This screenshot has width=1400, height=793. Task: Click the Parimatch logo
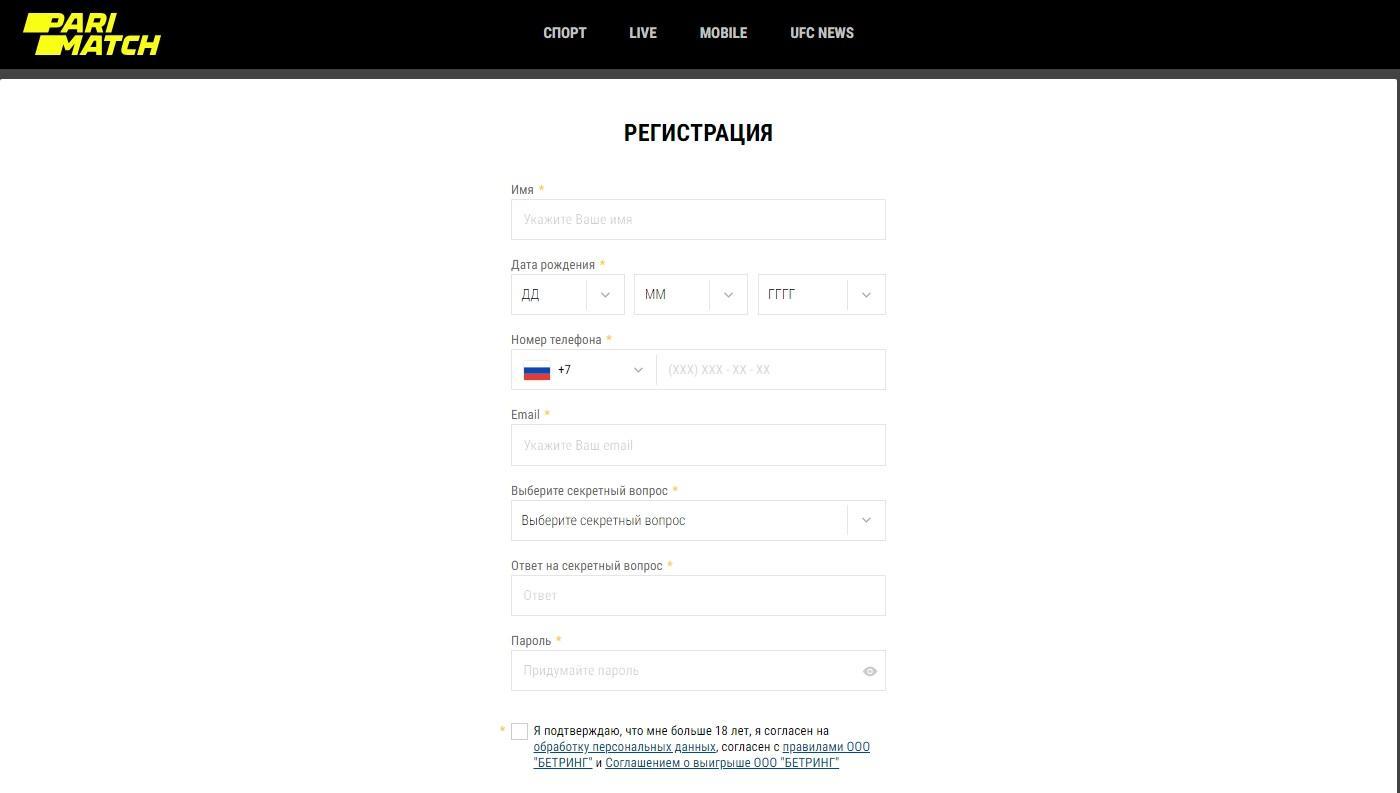(x=92, y=34)
